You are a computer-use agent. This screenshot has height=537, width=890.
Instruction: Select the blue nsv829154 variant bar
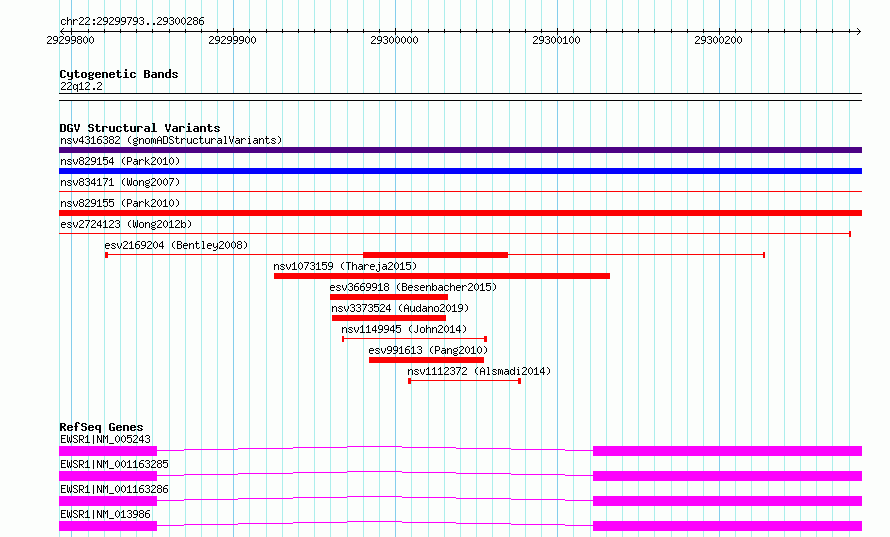pyautogui.click(x=460, y=171)
